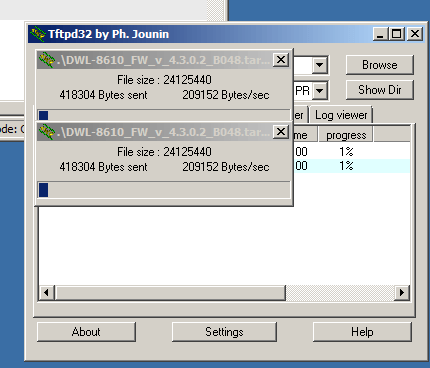Screen dimensions: 430x368
Task: Click the progress column header
Action: (346, 135)
